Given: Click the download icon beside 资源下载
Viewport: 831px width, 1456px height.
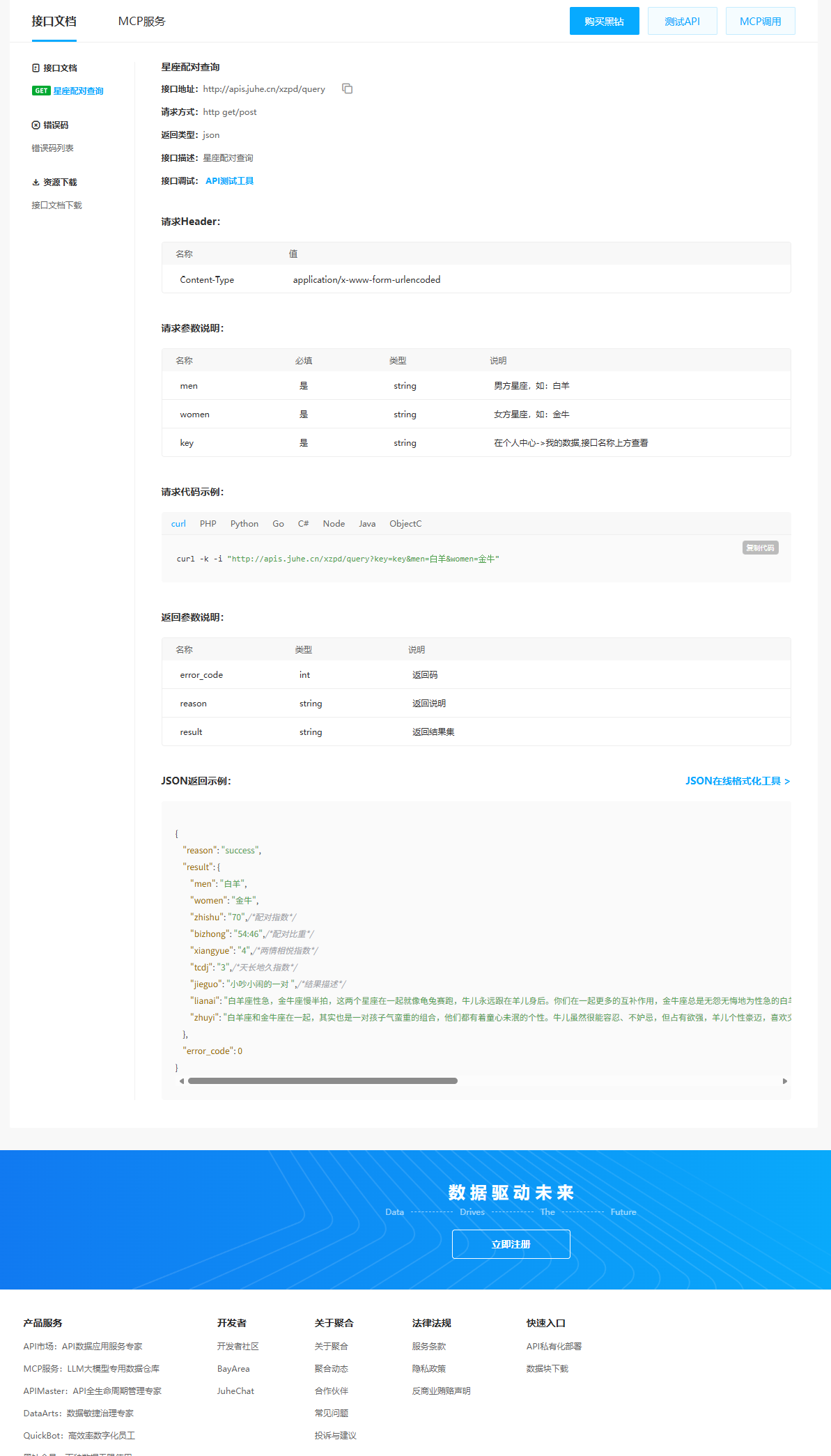Looking at the screenshot, I should pos(36,182).
